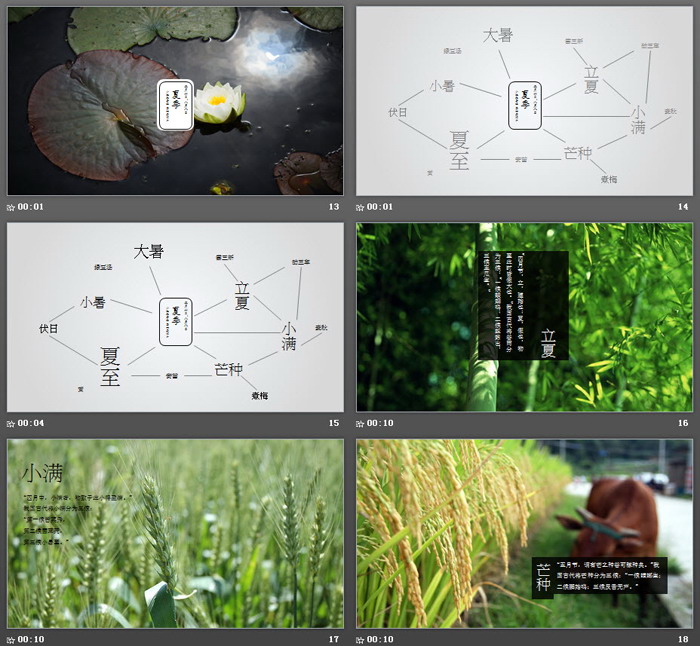
Task: Click the slide number 16 label
Action: pyautogui.click(x=683, y=423)
